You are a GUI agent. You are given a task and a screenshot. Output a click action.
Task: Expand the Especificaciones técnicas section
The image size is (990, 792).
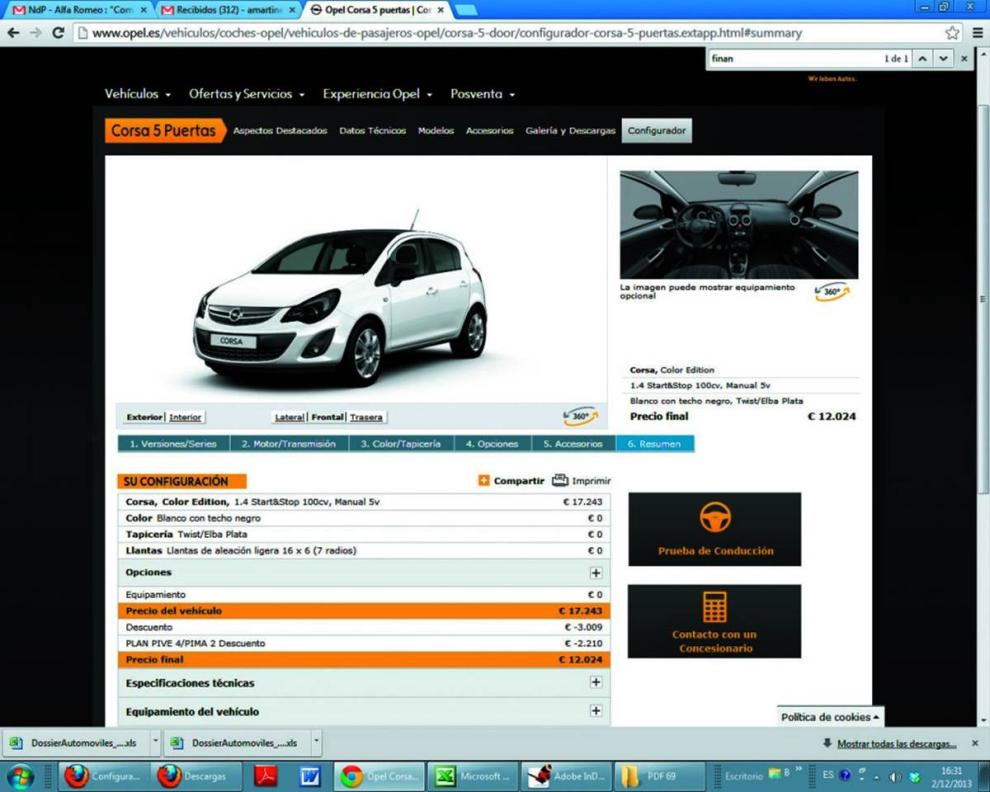[595, 682]
